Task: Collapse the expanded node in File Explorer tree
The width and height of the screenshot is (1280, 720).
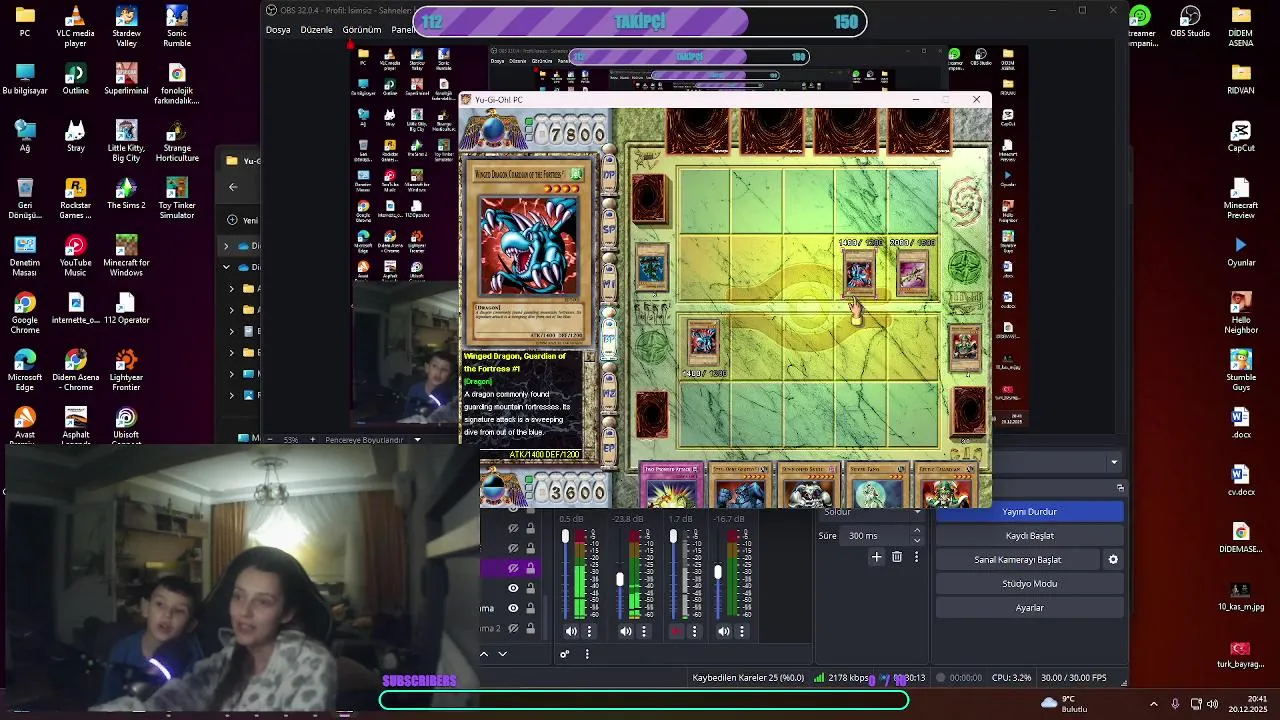Action: pos(226,267)
